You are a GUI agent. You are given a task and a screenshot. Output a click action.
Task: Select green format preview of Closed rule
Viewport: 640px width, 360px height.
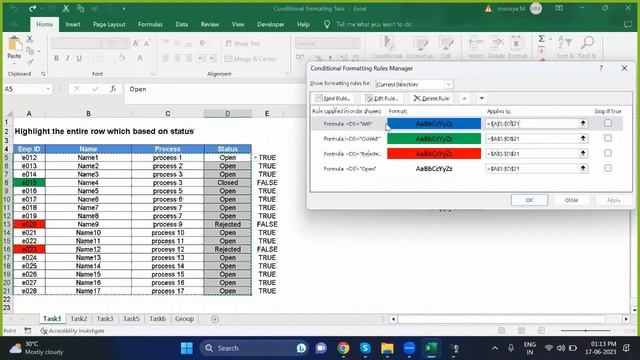tap(434, 139)
